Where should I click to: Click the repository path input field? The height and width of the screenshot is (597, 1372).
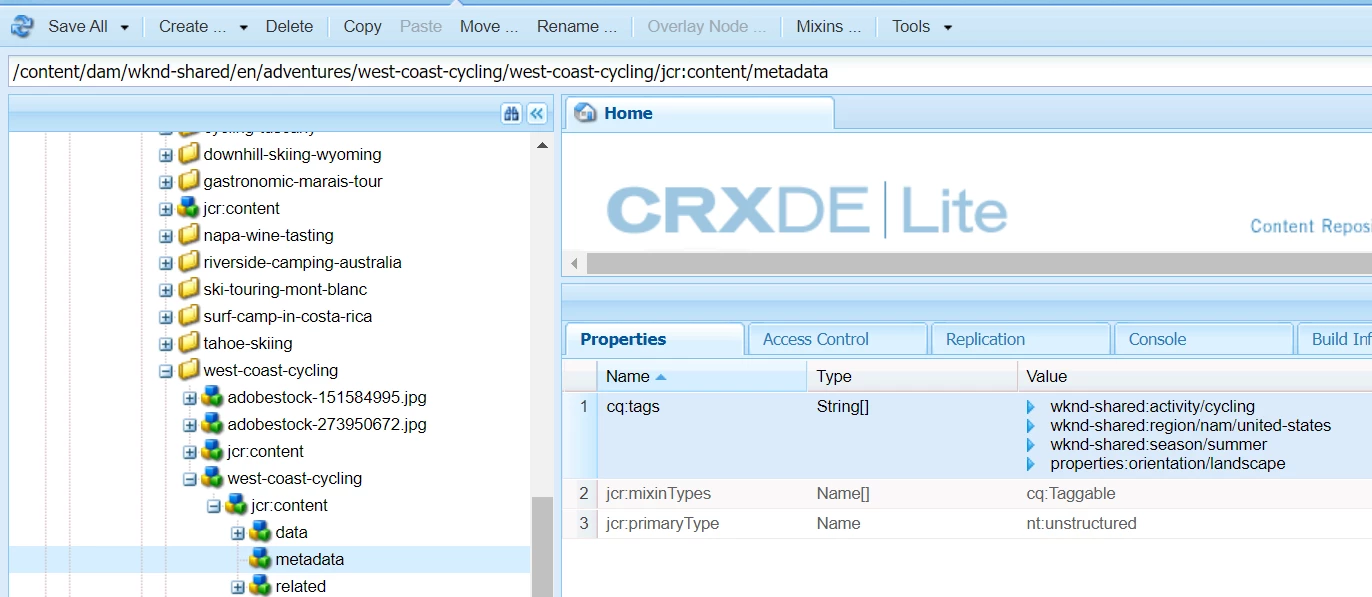689,72
